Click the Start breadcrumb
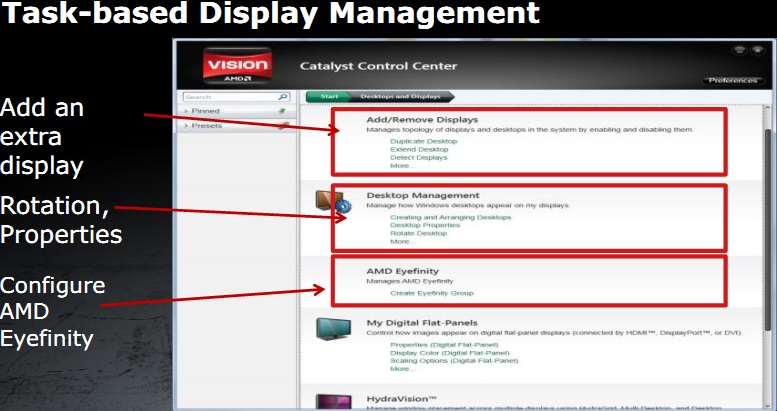Viewport: 777px width, 411px height. [x=329, y=96]
